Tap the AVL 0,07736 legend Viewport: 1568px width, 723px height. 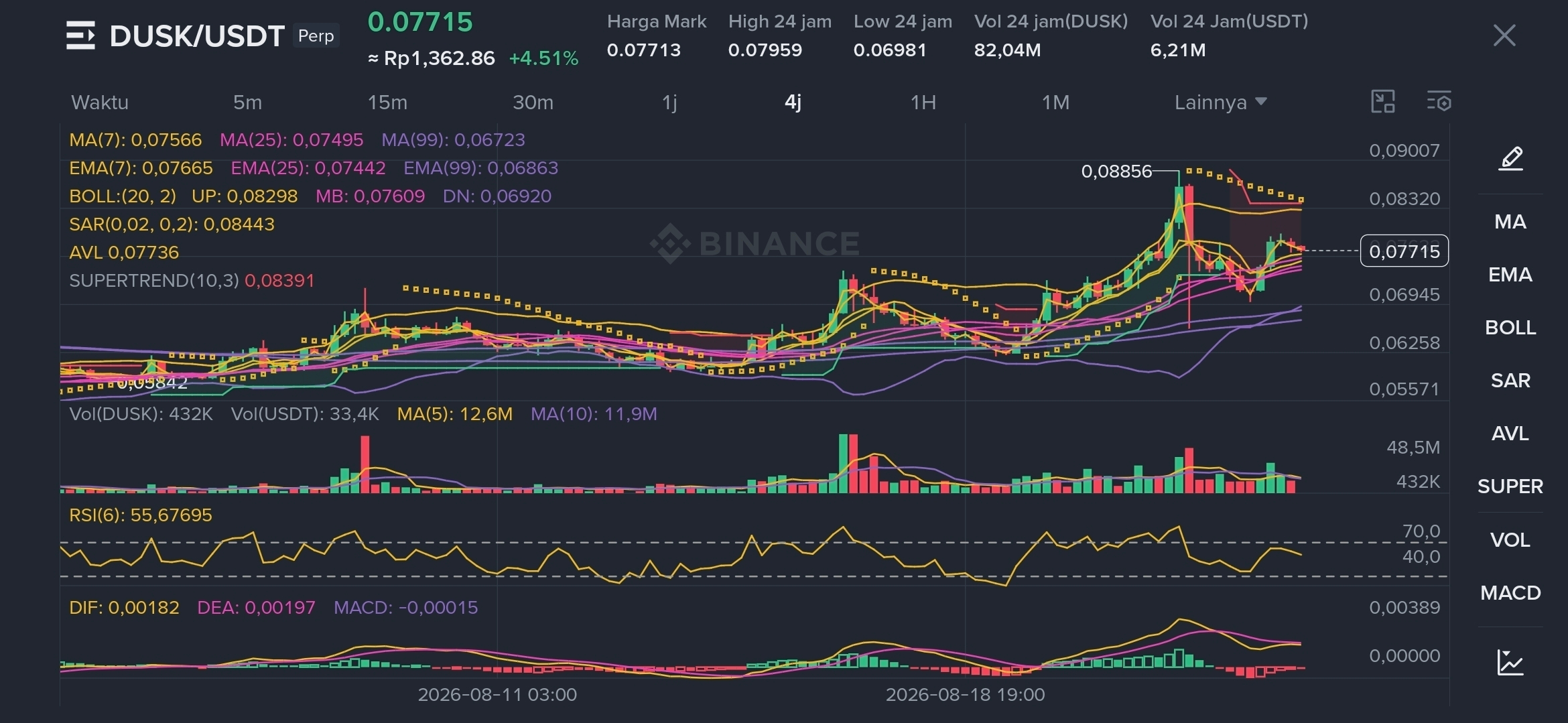click(124, 253)
